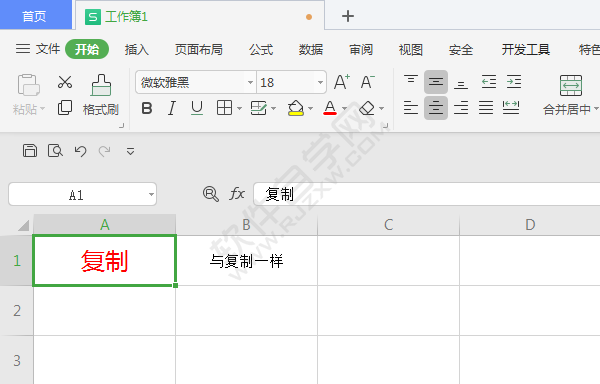Image resolution: width=600 pixels, height=384 pixels.
Task: Align text to top of cell
Action: point(411,81)
